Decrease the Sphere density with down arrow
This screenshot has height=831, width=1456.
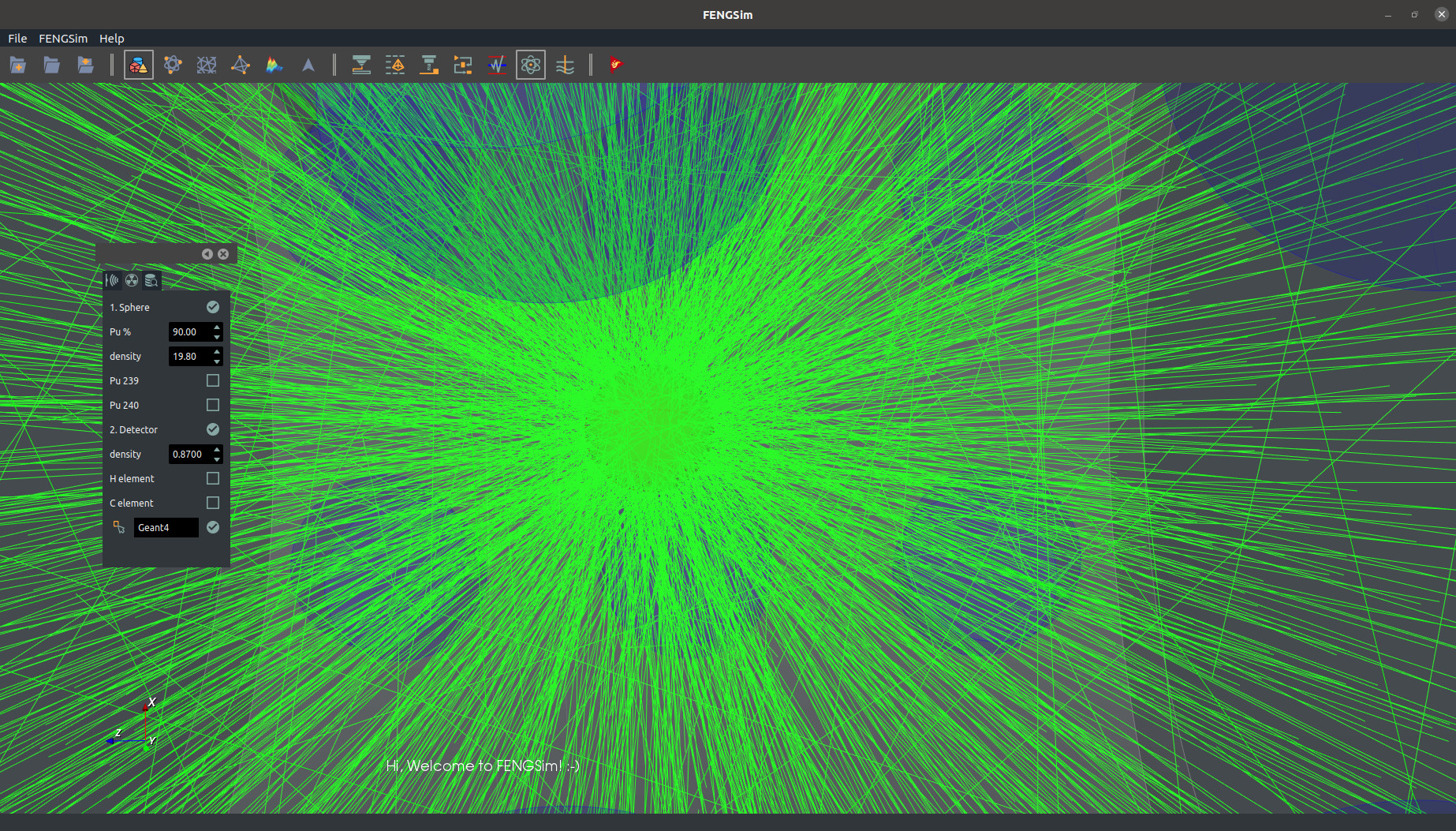(x=217, y=361)
